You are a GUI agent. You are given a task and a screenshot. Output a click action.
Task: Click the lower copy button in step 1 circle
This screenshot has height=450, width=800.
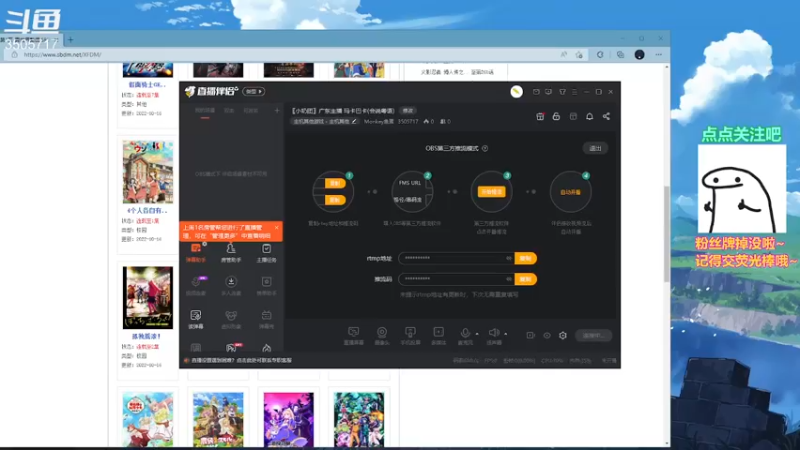335,200
